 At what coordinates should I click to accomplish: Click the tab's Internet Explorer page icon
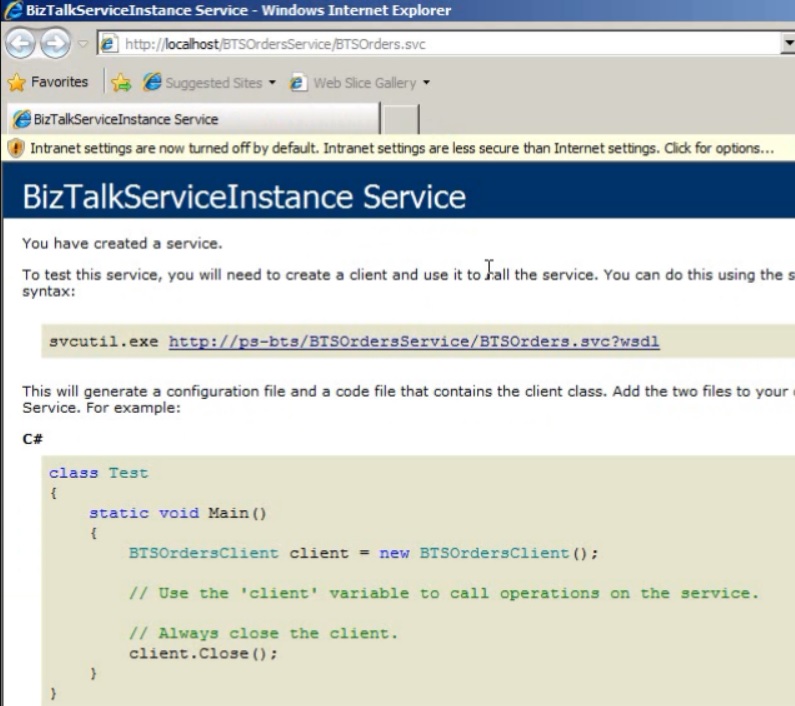tap(22, 119)
